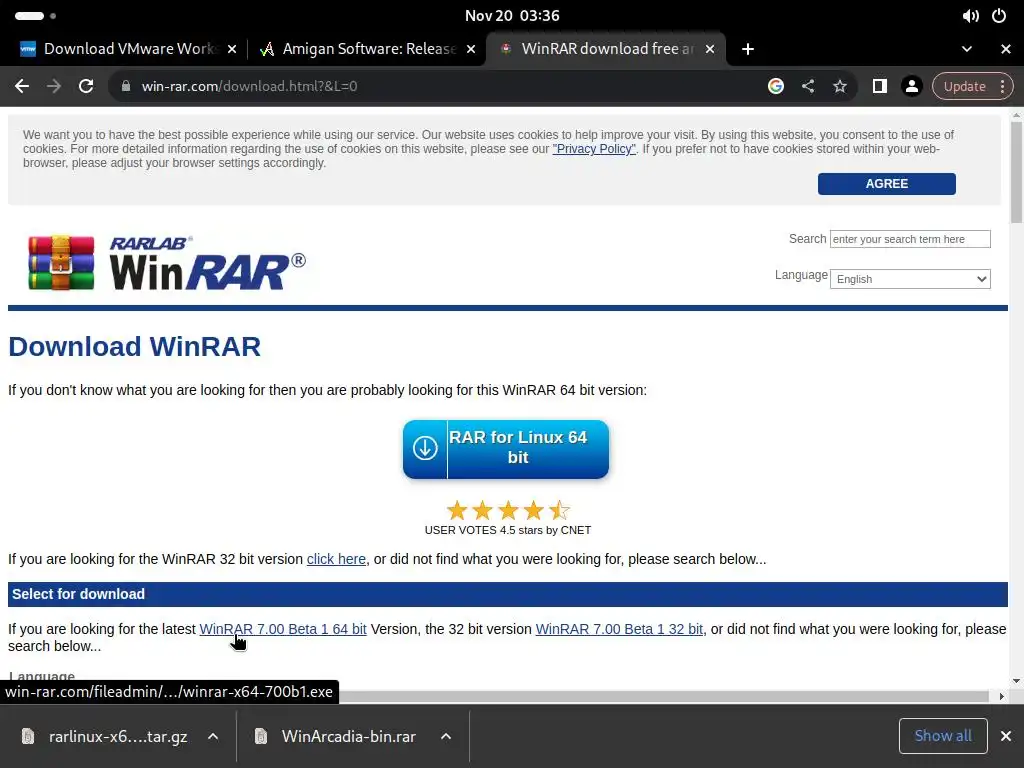Image resolution: width=1024 pixels, height=768 pixels.
Task: Close the Download VMware Workstation tab
Action: [x=232, y=49]
